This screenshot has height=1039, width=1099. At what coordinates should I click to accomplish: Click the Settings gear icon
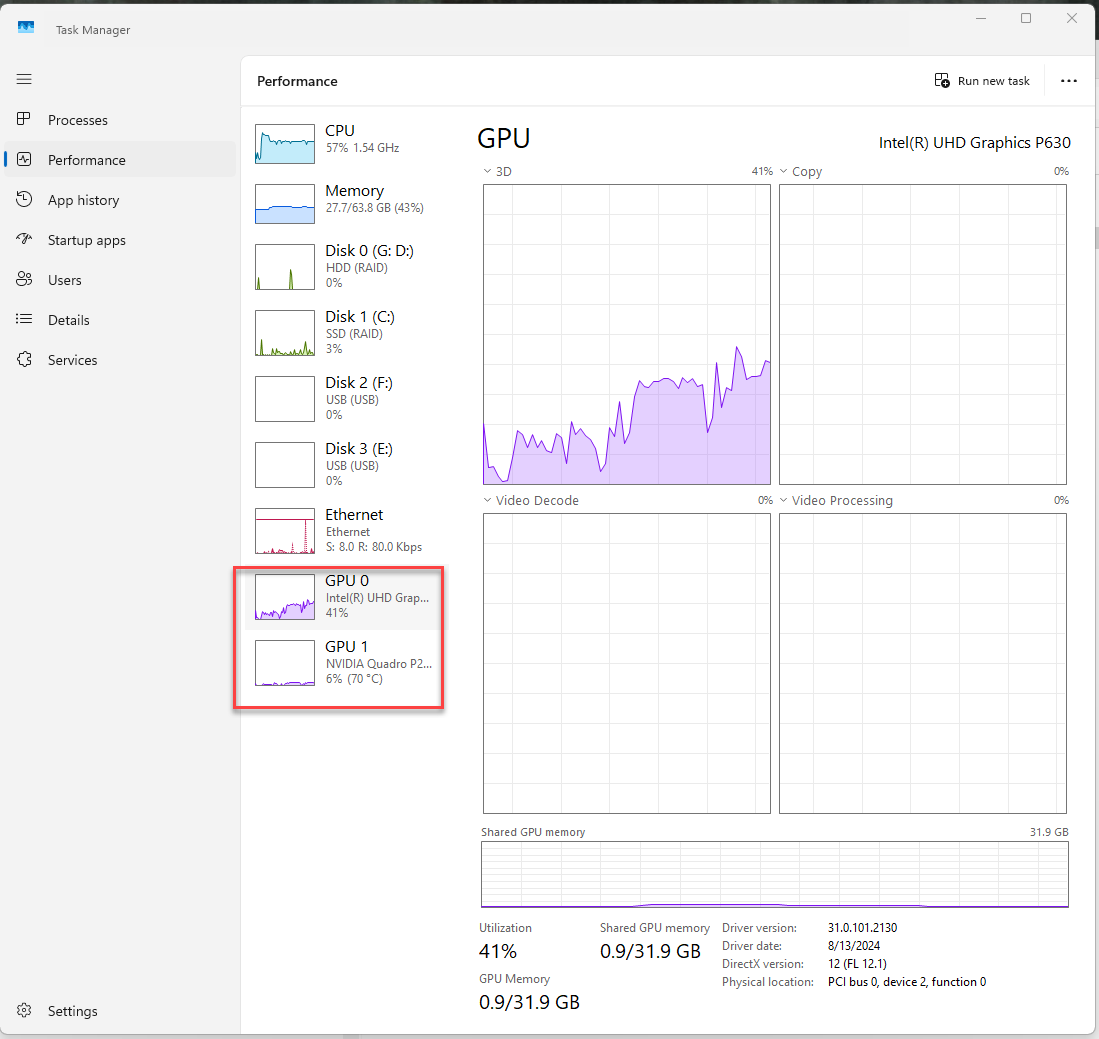[x=24, y=1010]
